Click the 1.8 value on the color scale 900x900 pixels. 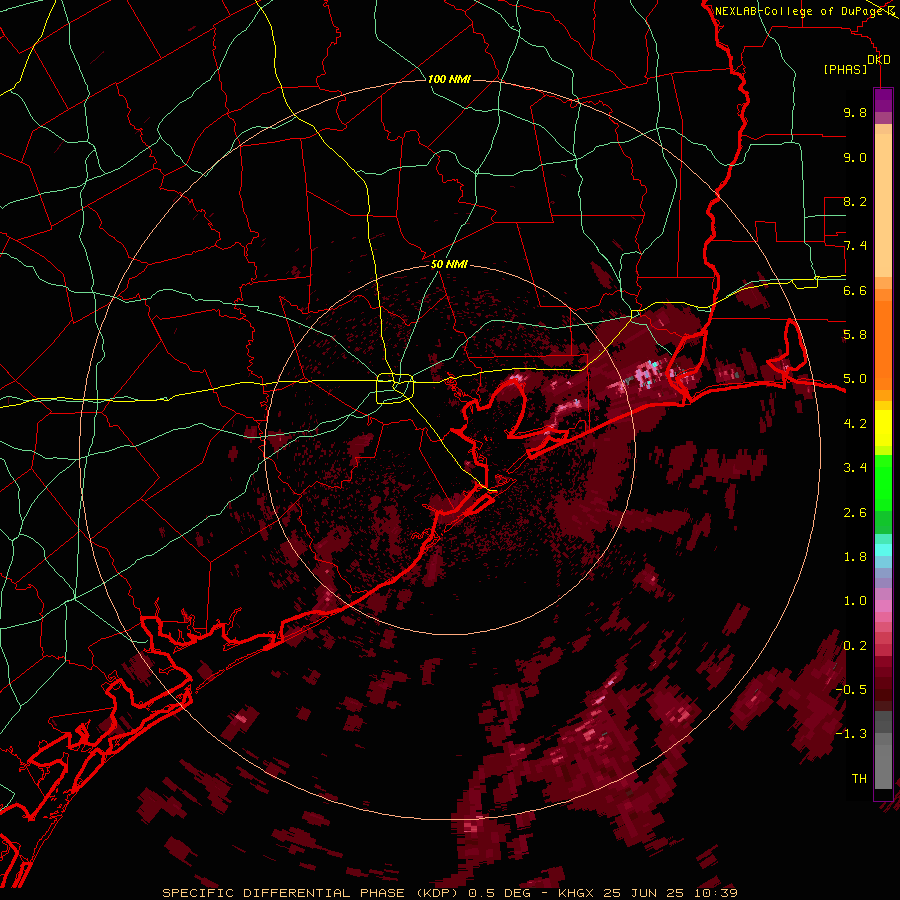(855, 557)
